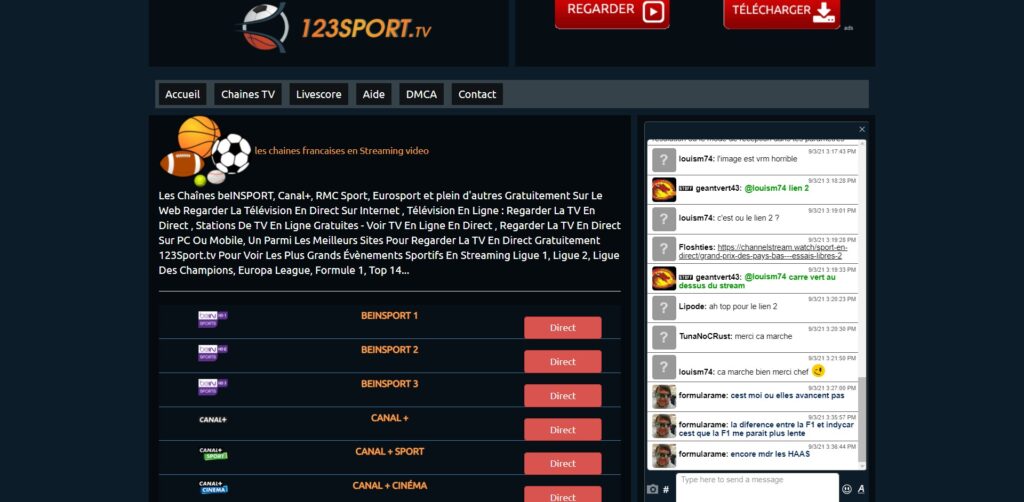Click the hashtag icon in chat
The height and width of the screenshot is (502, 1024).
click(665, 489)
